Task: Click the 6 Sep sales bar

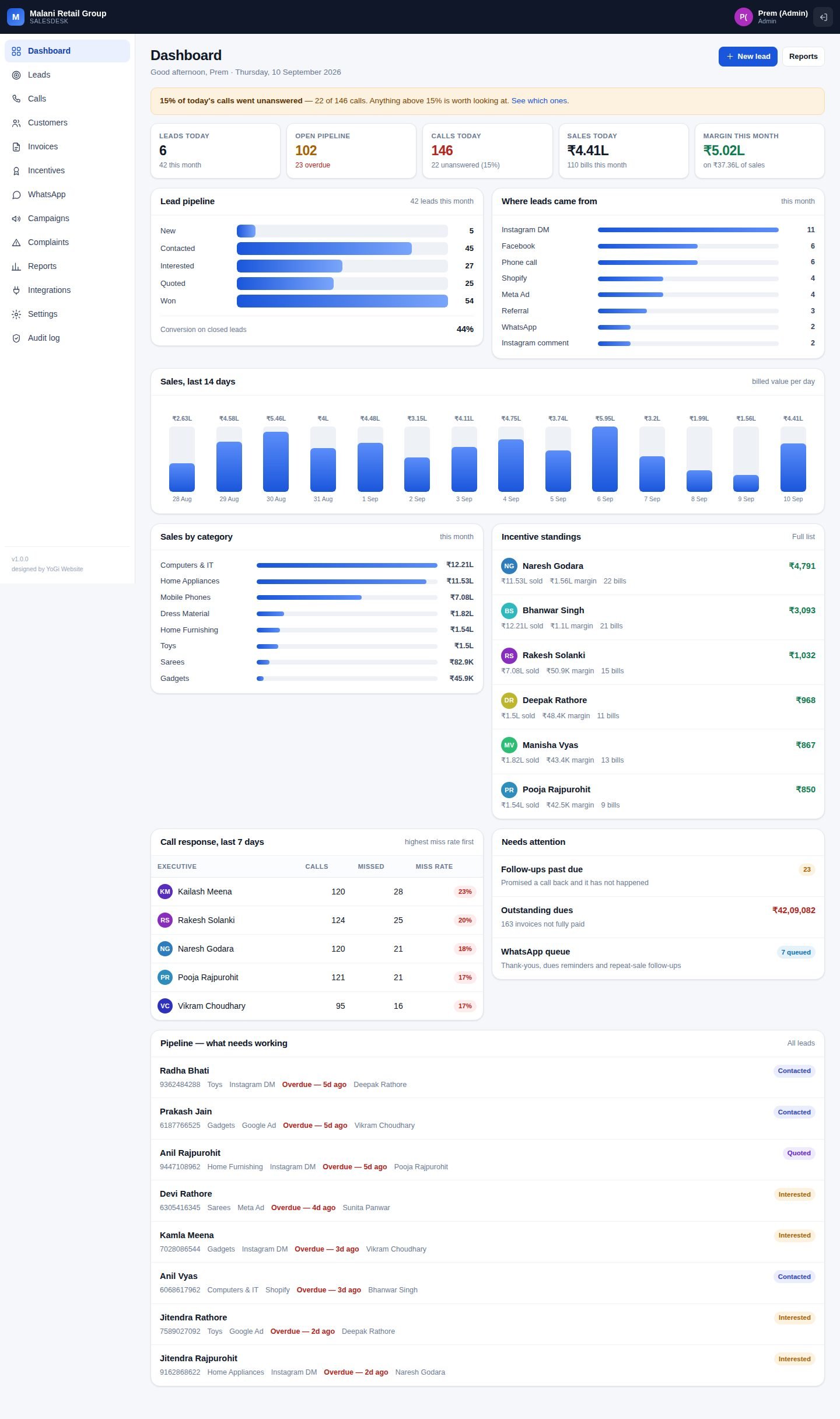Action: (x=605, y=459)
